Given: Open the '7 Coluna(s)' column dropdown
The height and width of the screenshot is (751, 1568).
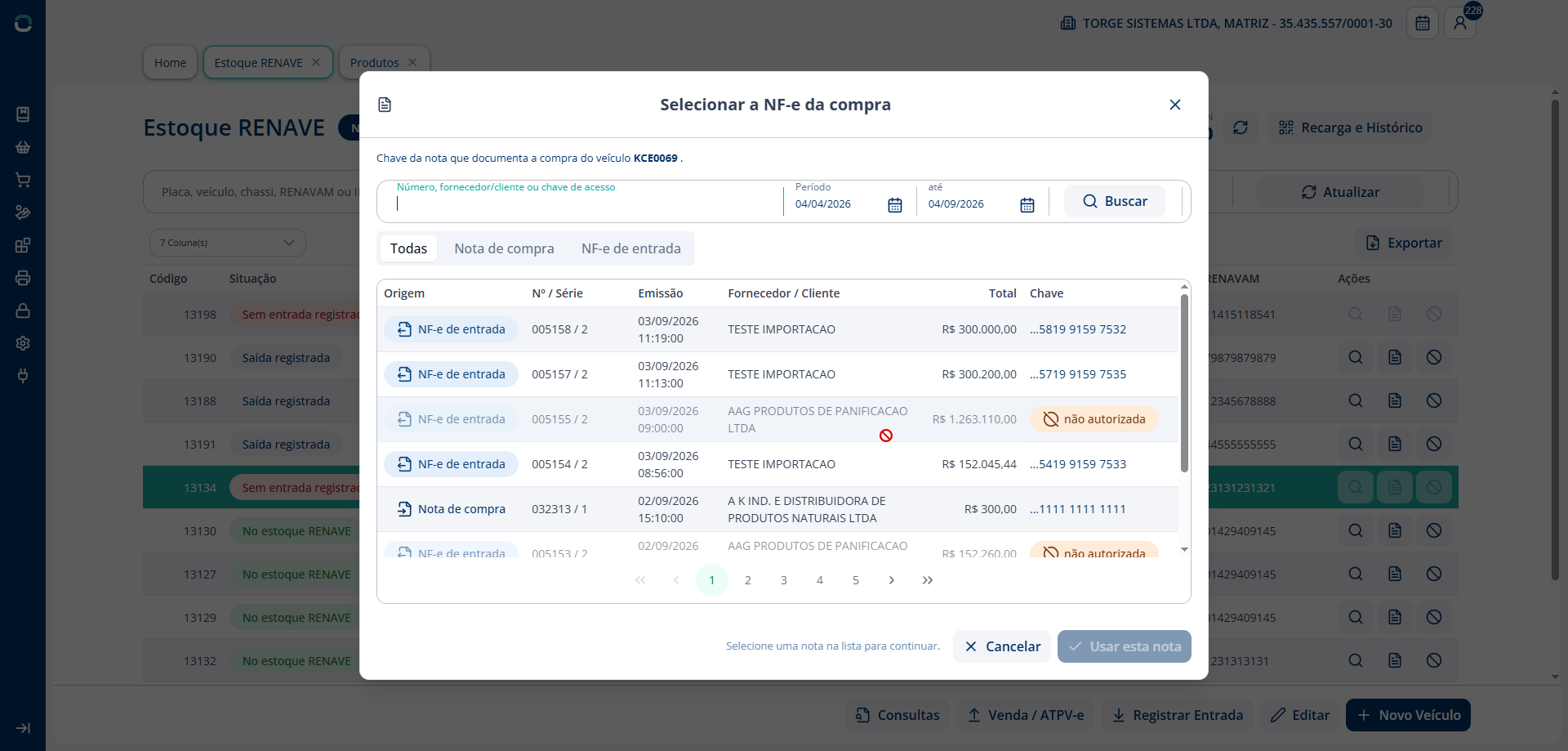Looking at the screenshot, I should [x=228, y=243].
